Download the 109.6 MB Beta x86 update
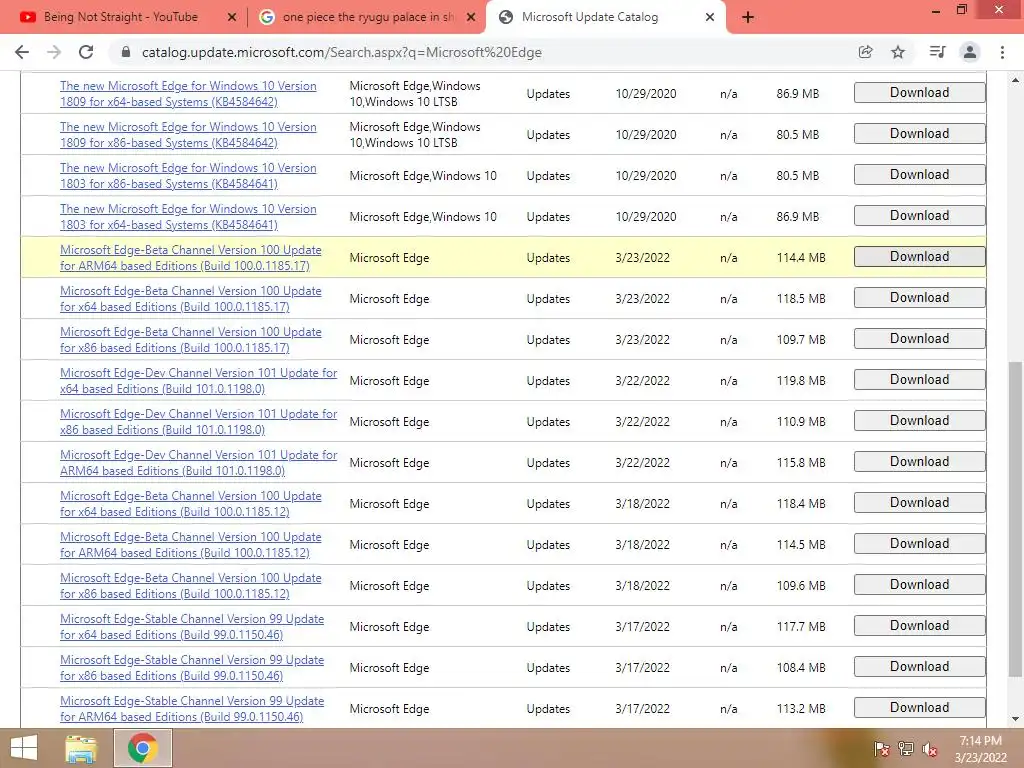Viewport: 1024px width, 768px height. (920, 584)
